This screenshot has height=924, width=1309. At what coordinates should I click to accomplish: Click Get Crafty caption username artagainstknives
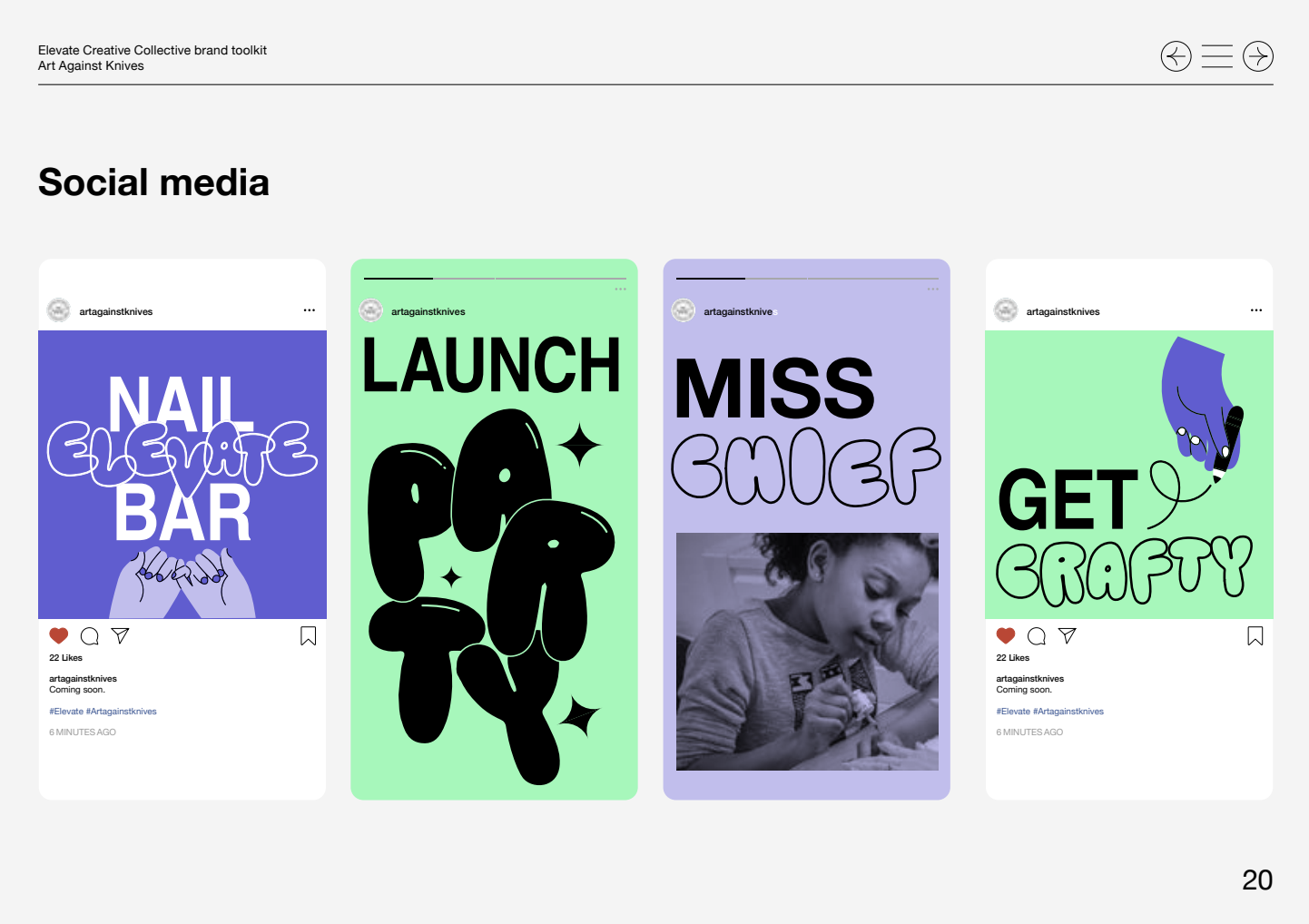(x=1030, y=679)
